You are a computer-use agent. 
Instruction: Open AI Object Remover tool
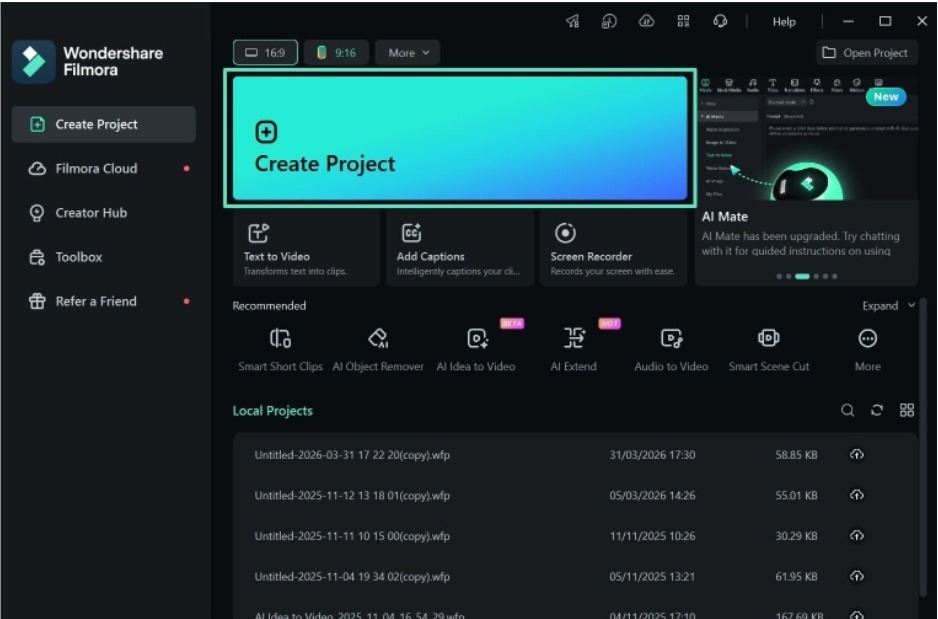pos(378,349)
